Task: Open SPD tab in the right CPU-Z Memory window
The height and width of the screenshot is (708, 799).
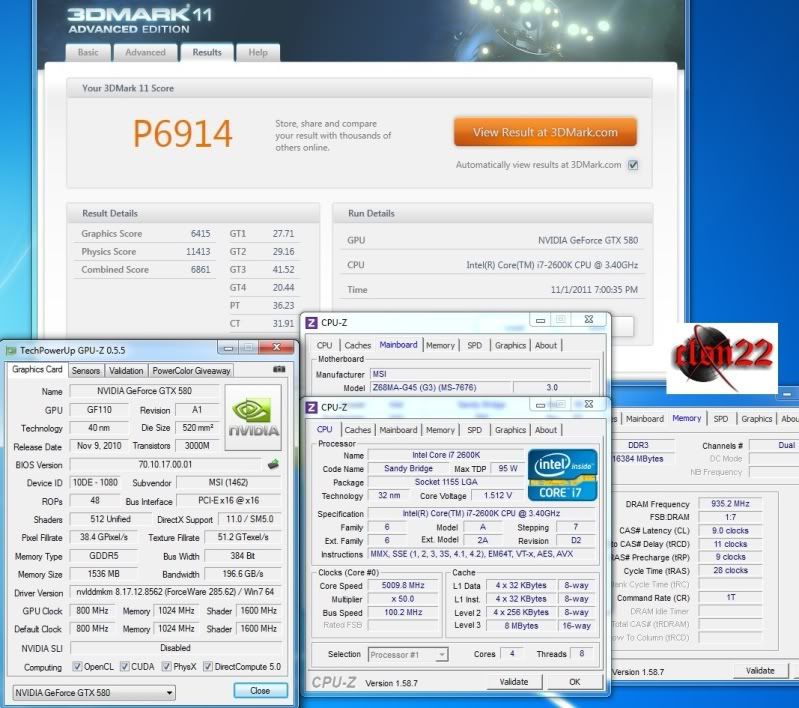Action: tap(721, 418)
